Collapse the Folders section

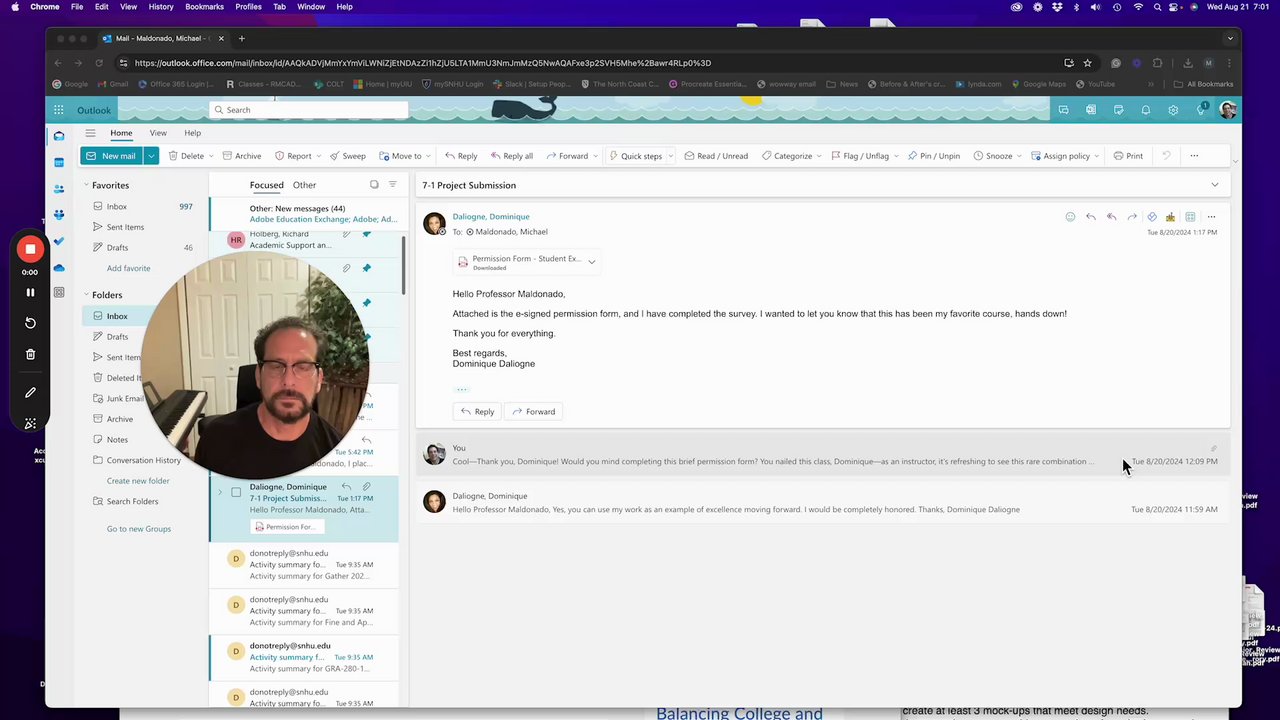tap(86, 295)
